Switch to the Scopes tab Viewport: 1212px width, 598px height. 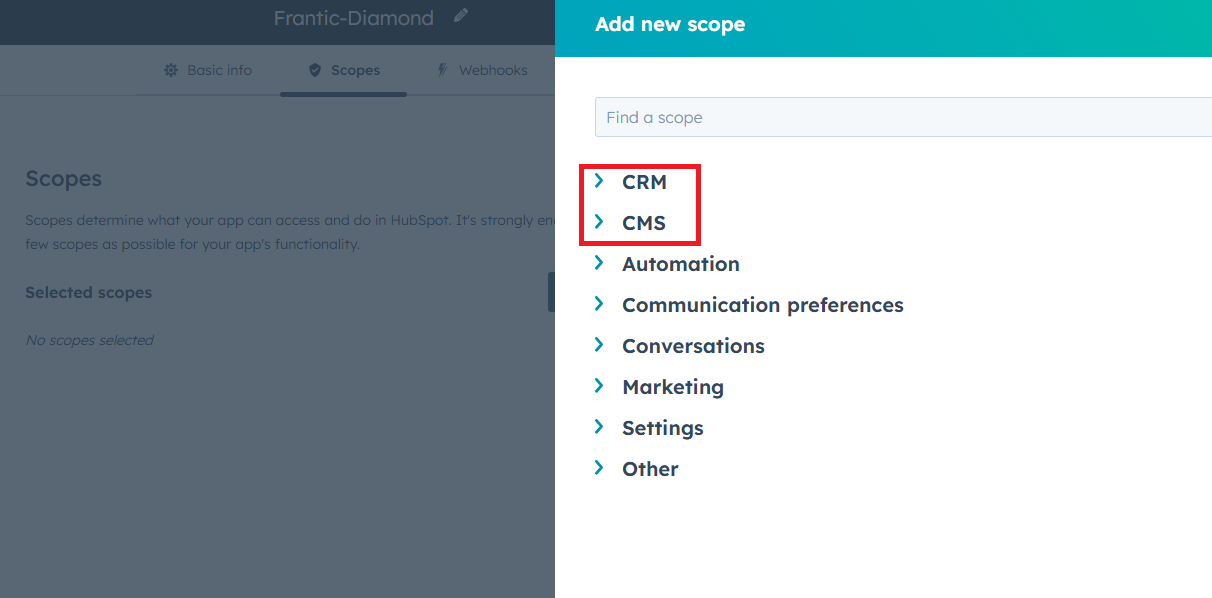pyautogui.click(x=344, y=70)
